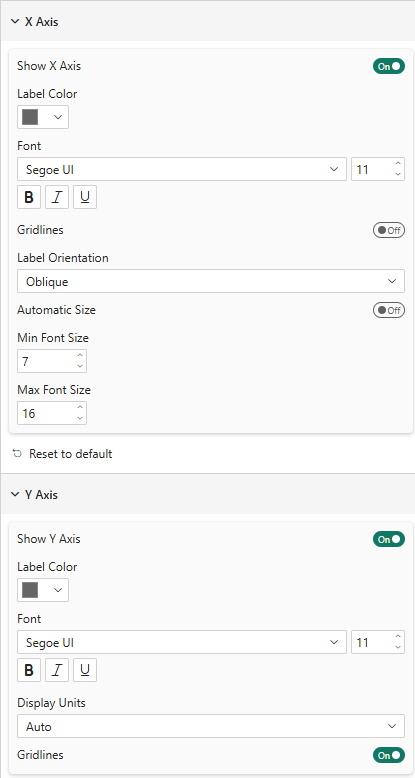Toggle underline for Y Axis labels
This screenshot has height=778, width=415.
[85, 670]
